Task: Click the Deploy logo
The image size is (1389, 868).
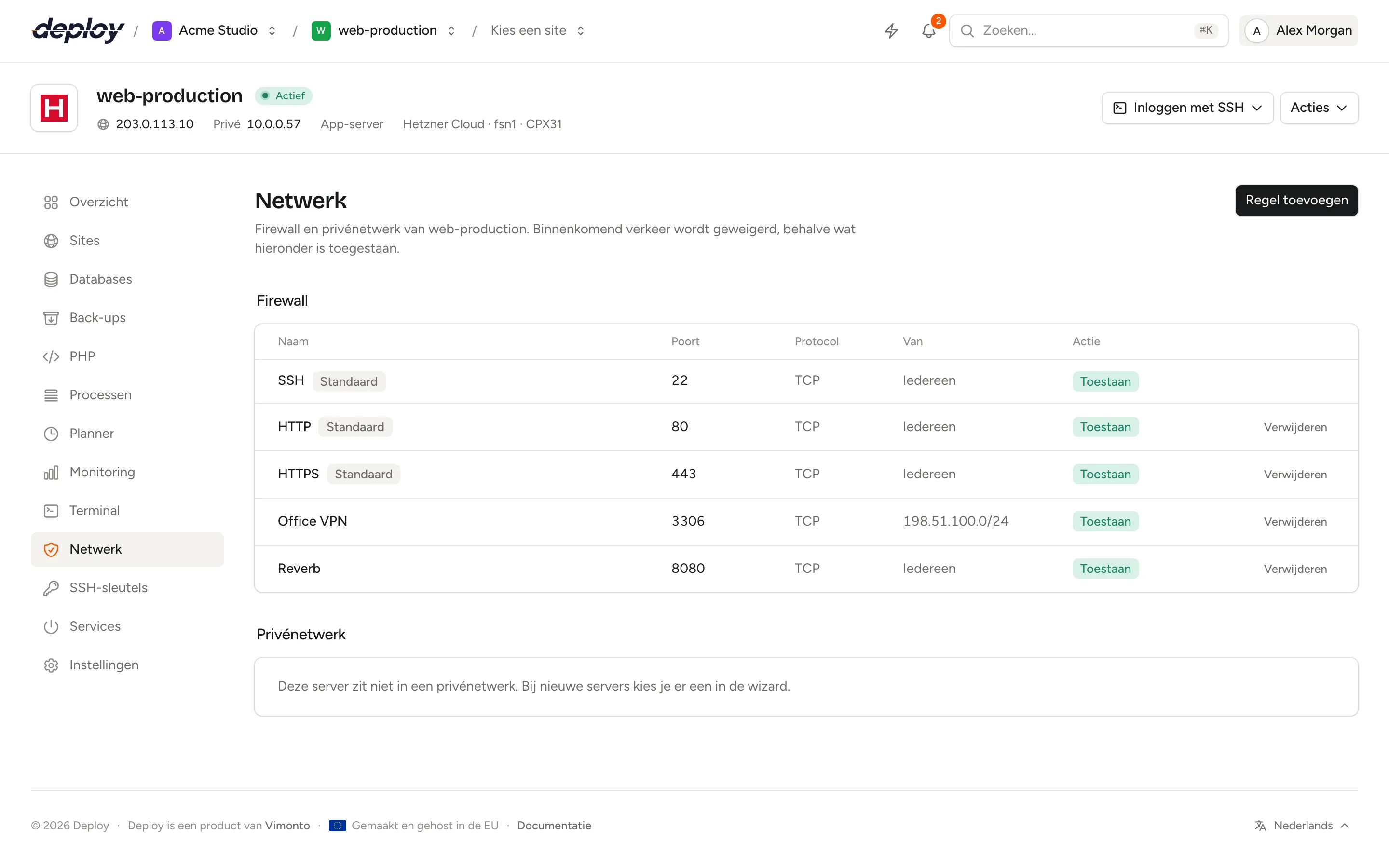Action: 78,30
